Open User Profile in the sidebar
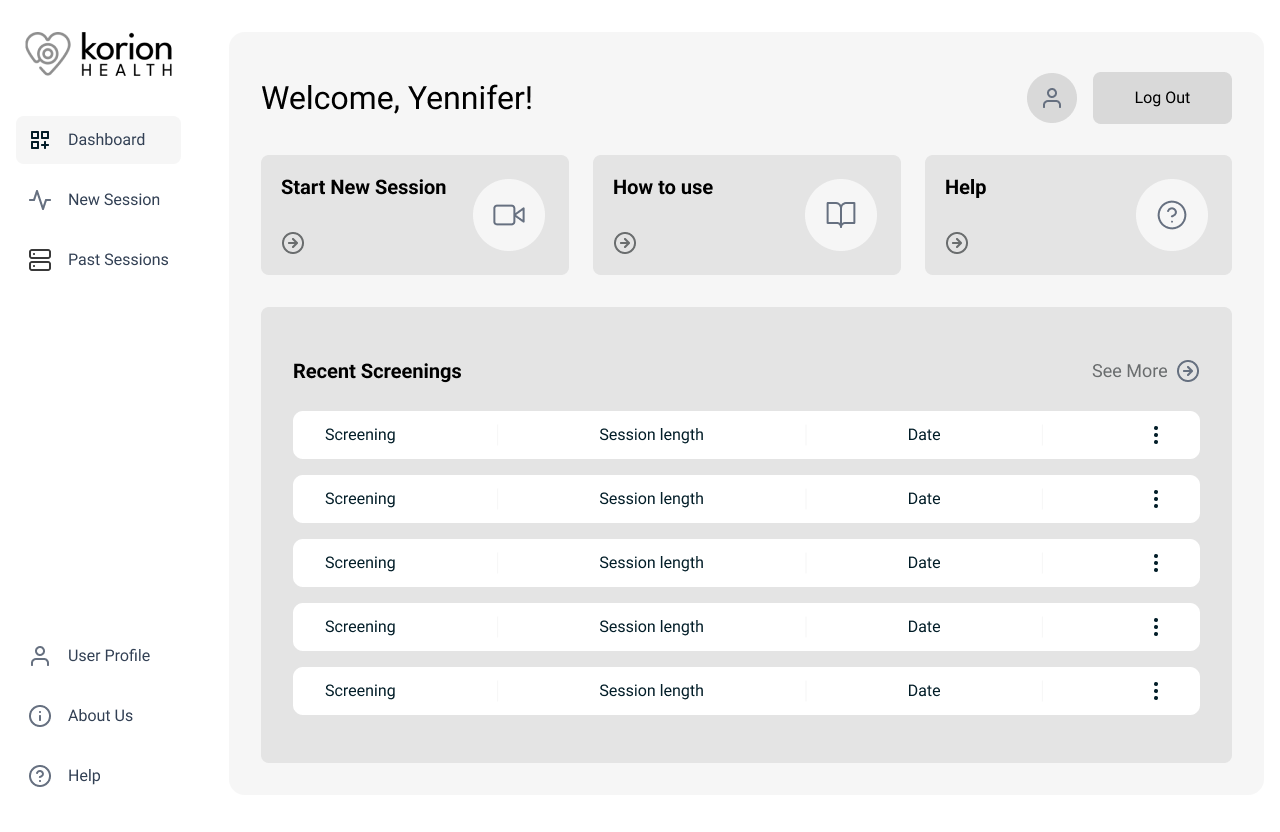The image size is (1280, 832). 98,656
